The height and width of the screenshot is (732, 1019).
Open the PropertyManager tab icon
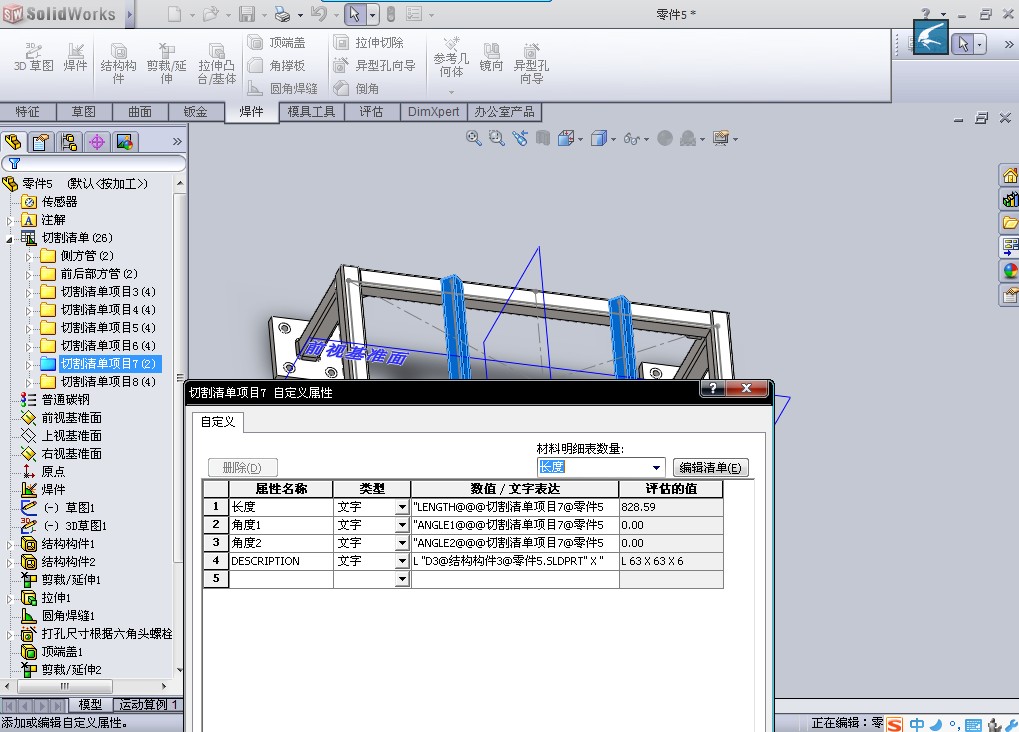click(x=41, y=142)
